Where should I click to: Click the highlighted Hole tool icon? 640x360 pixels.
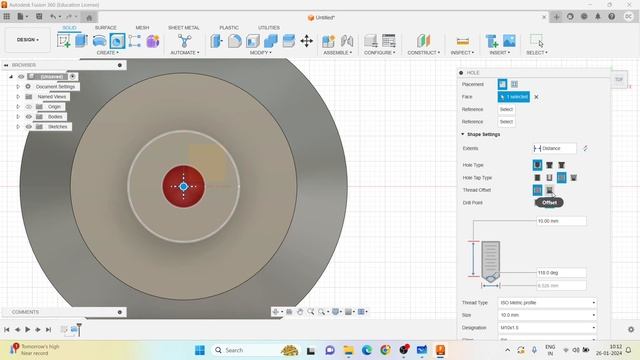tap(117, 41)
